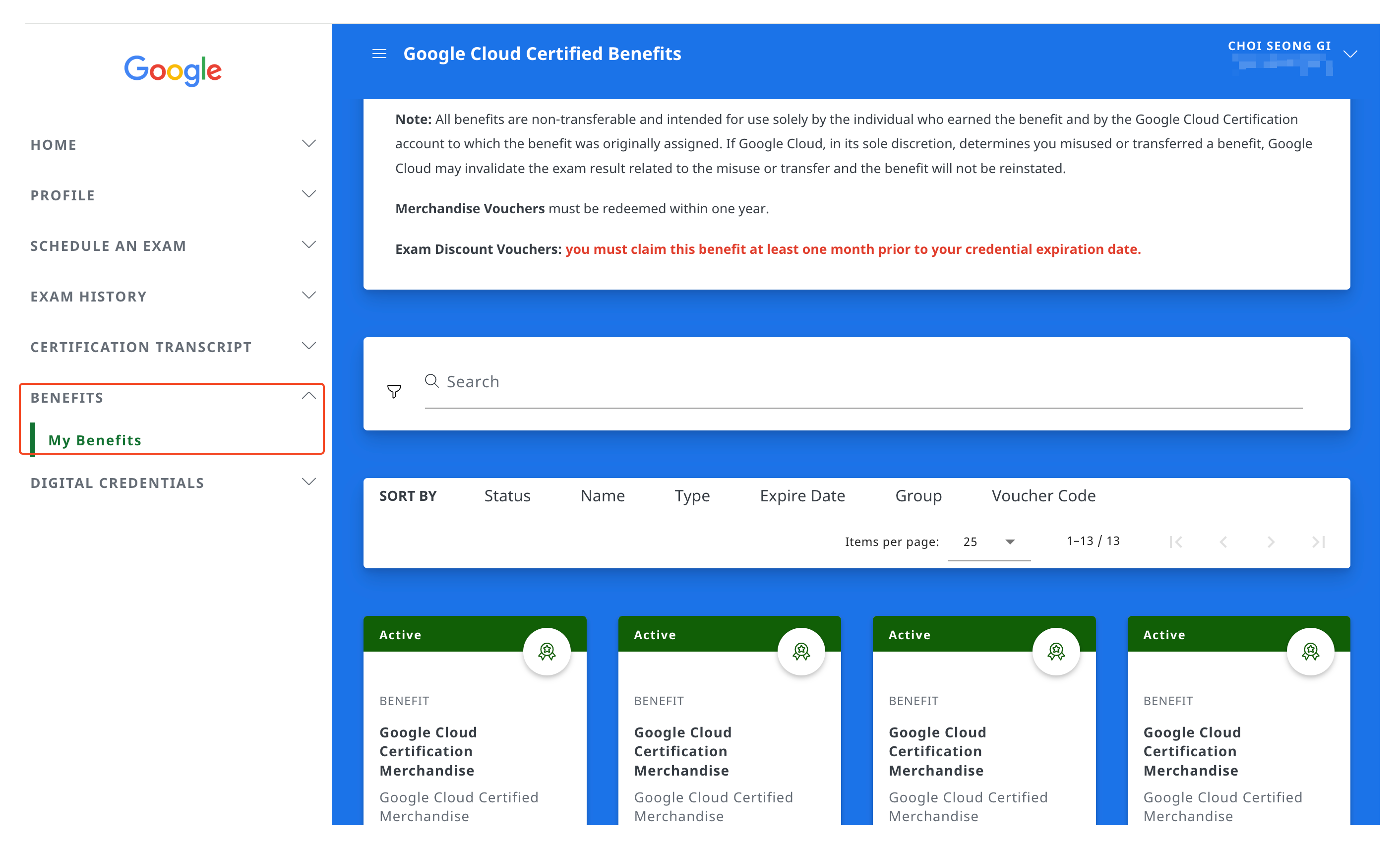The image size is (1400, 845).
Task: Go to first page arrow
Action: 1175,542
